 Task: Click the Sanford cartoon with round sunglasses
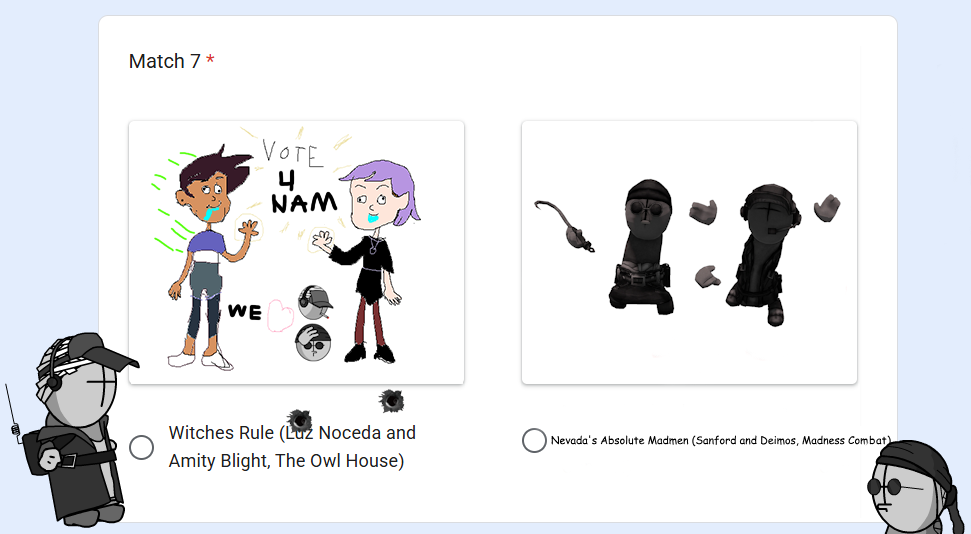click(x=918, y=487)
